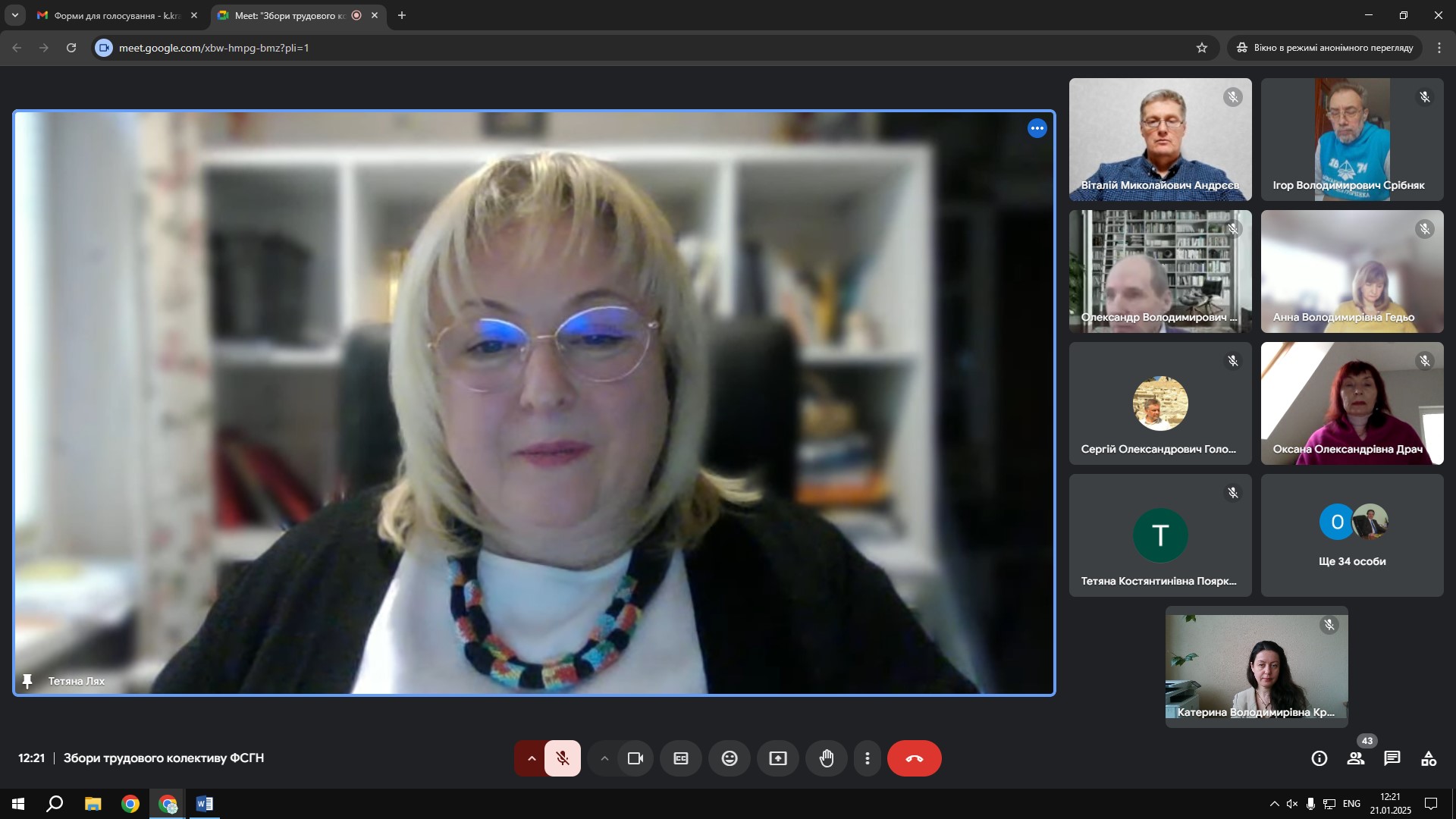Open the chat messages panel
The image size is (1456, 819).
pyautogui.click(x=1392, y=758)
